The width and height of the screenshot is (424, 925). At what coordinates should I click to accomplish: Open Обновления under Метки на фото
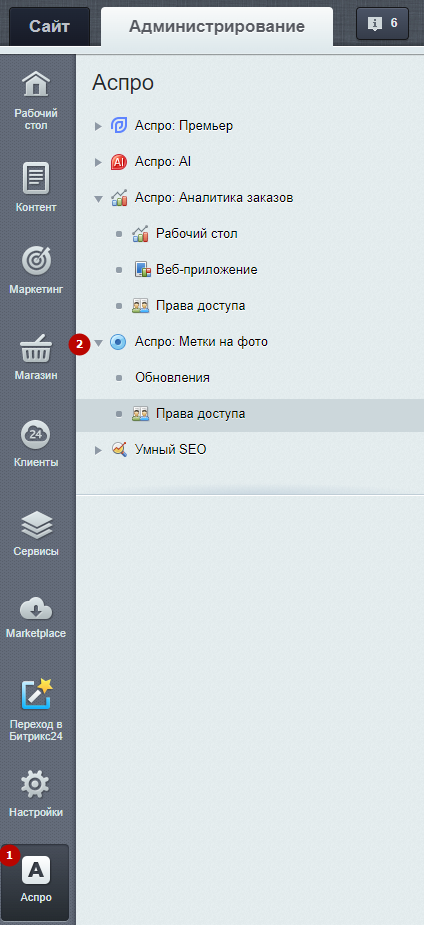tap(172, 378)
